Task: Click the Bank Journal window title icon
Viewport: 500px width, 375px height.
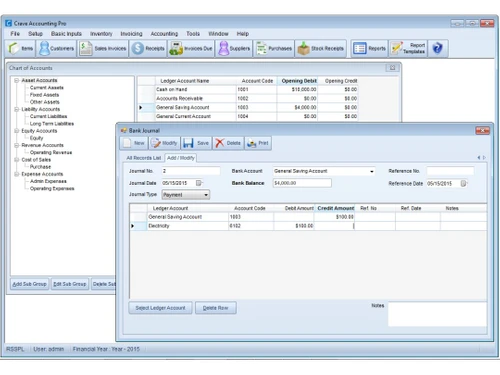Action: pos(124,130)
